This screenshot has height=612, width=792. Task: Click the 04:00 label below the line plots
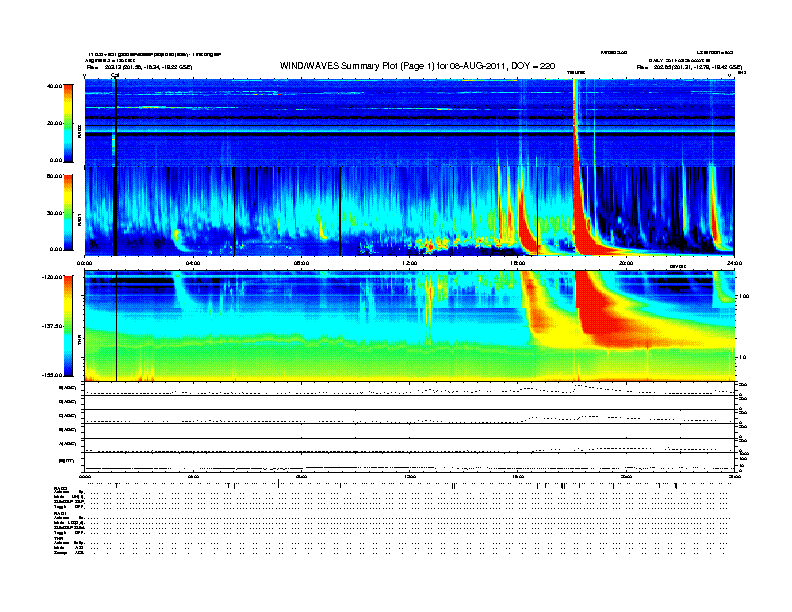point(193,476)
